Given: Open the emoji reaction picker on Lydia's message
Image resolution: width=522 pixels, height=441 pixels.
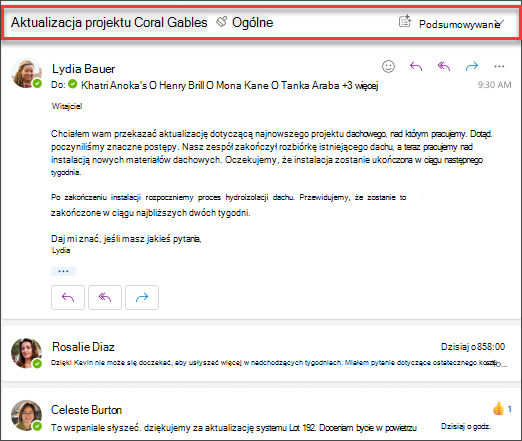Looking at the screenshot, I should point(388,66).
